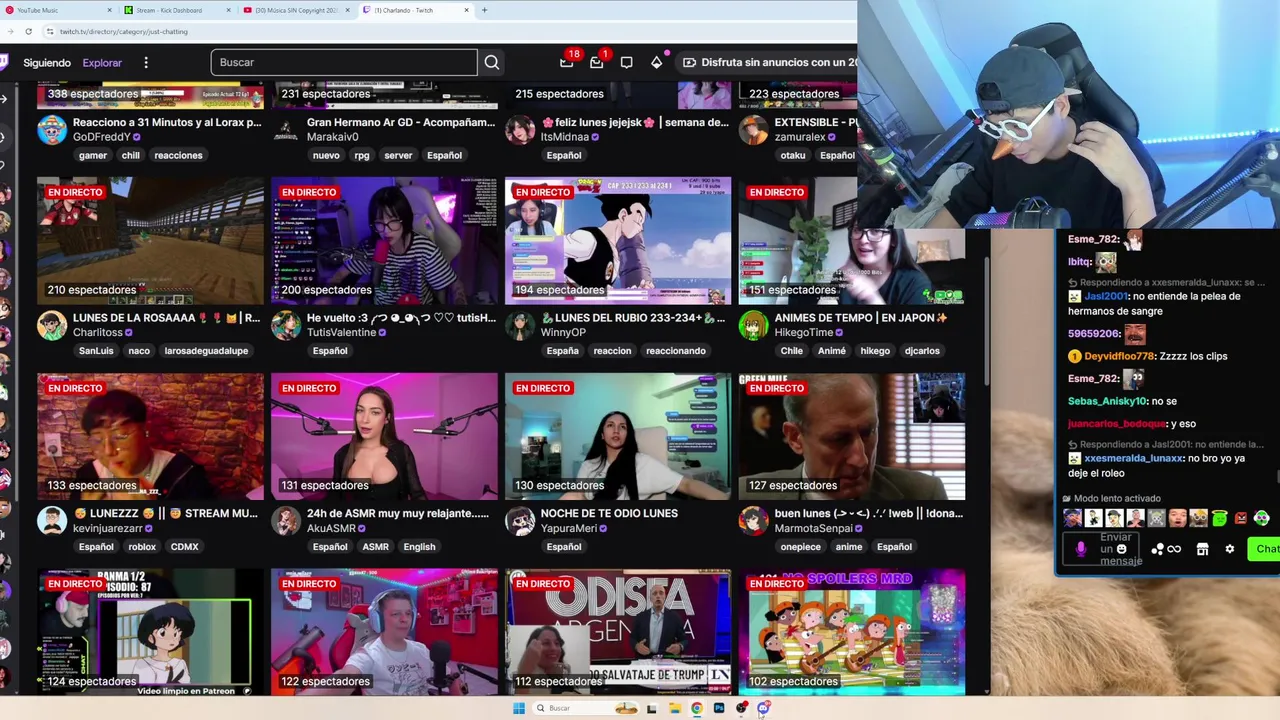Open Charlitoss LUNES DE LA ROSAAAA stream thumbnail

click(x=150, y=241)
